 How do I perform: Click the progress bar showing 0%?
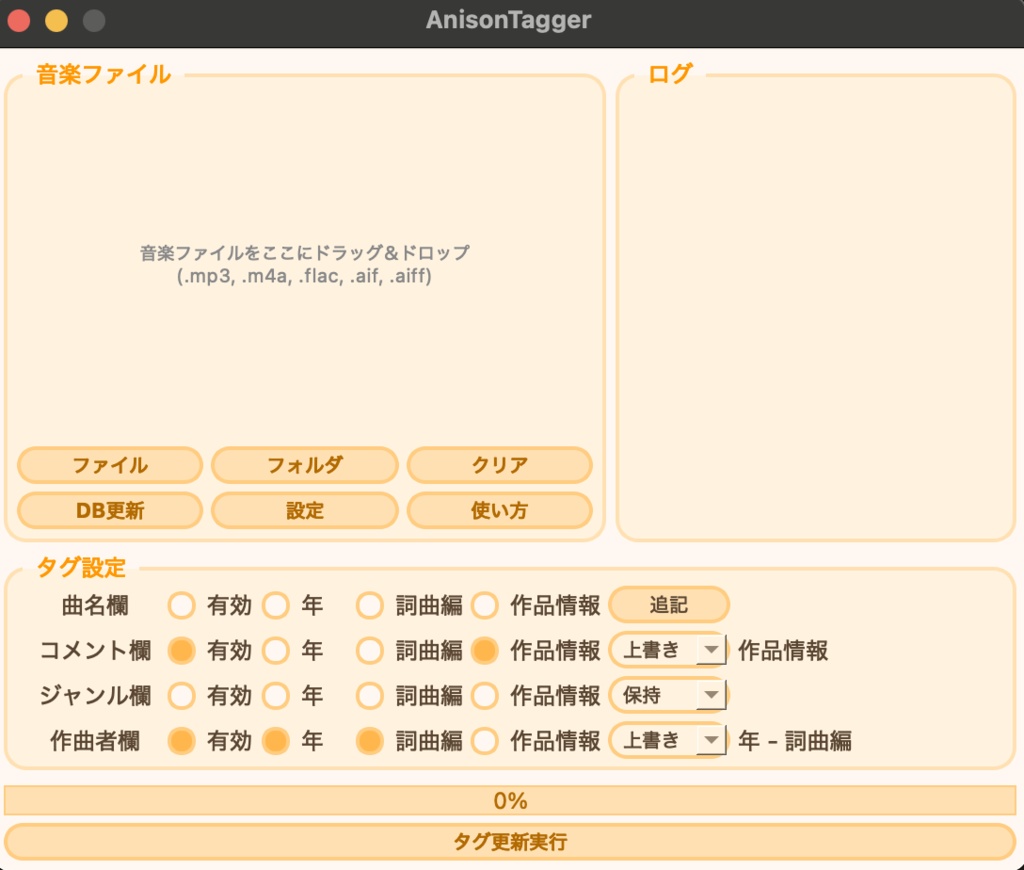512,800
